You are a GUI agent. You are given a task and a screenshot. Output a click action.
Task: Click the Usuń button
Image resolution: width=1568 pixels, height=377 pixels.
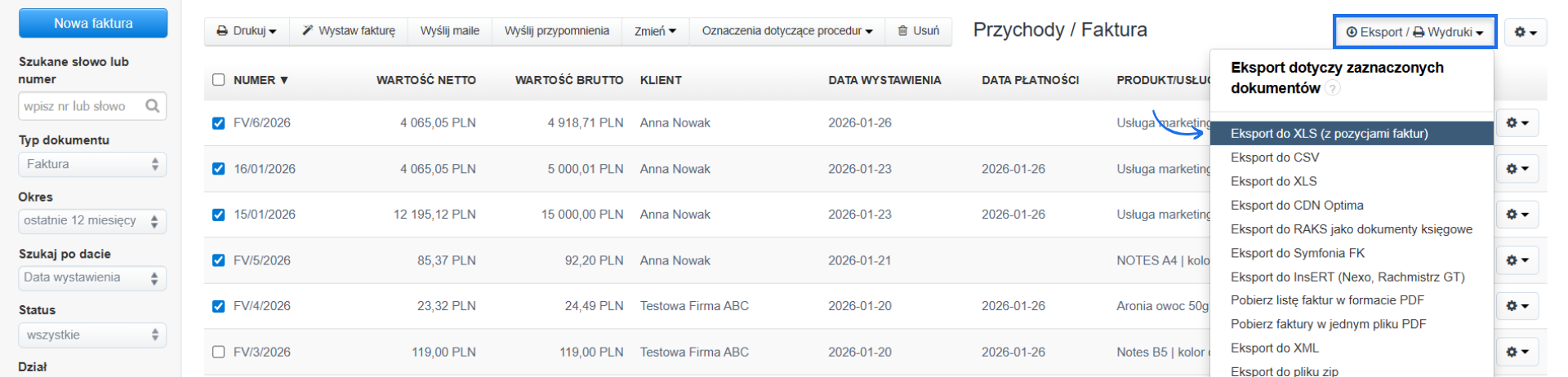click(x=919, y=31)
